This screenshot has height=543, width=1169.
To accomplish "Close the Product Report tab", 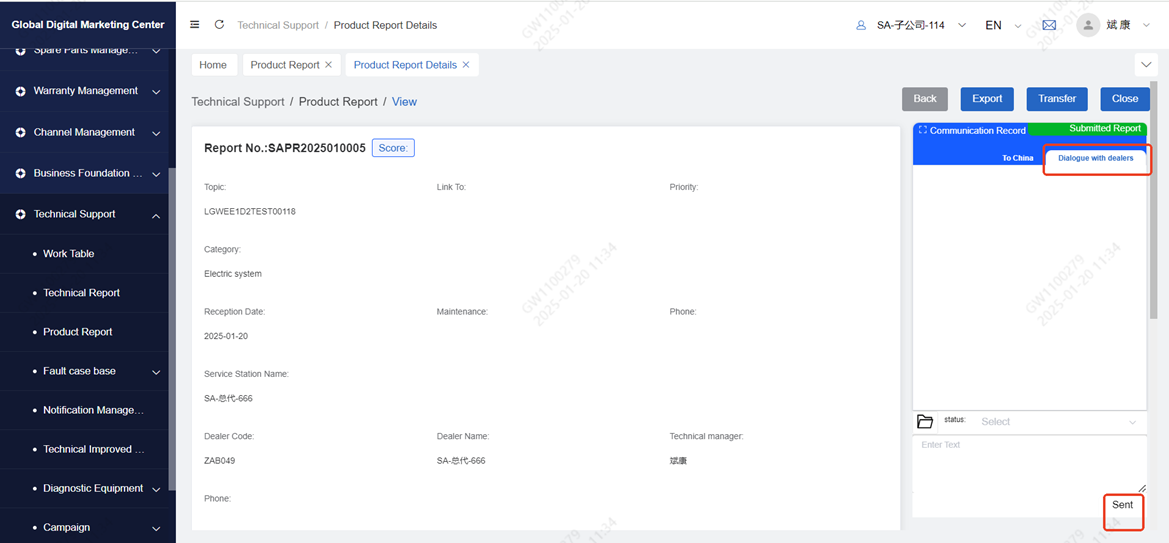I will click(328, 65).
